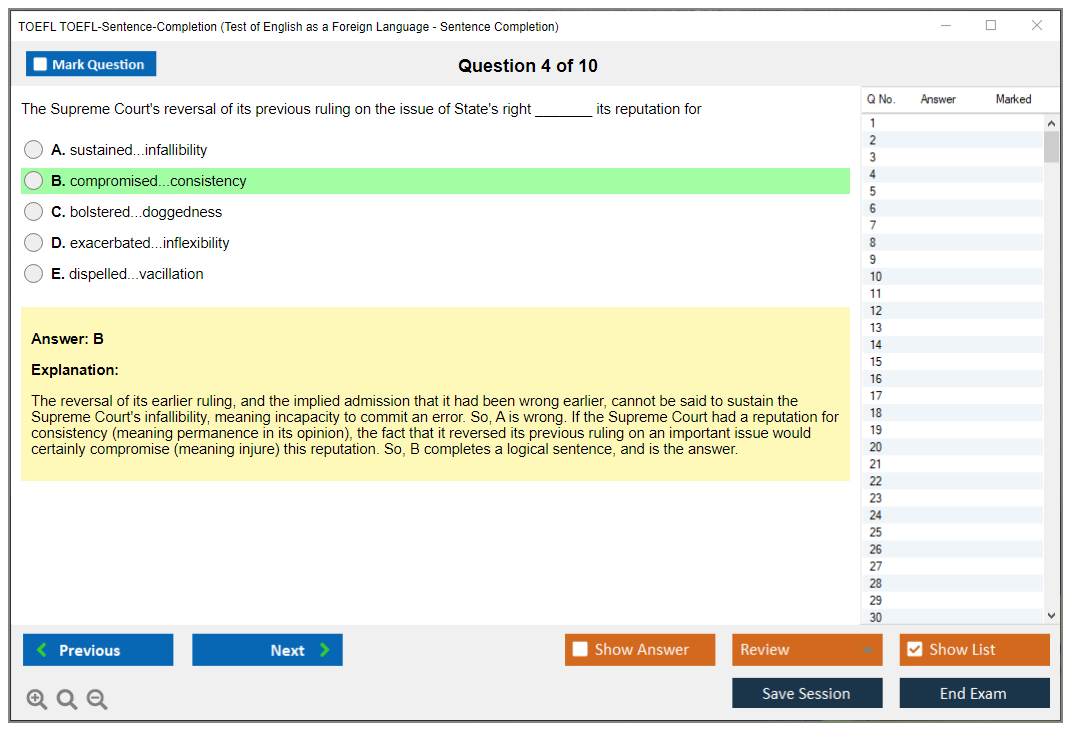Select option D exacerbated...inflexibility
This screenshot has width=1075, height=735.
[x=34, y=243]
